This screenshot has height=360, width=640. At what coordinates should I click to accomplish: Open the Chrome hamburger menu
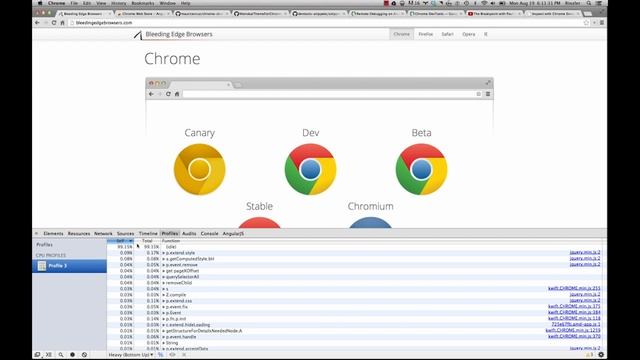(x=602, y=23)
